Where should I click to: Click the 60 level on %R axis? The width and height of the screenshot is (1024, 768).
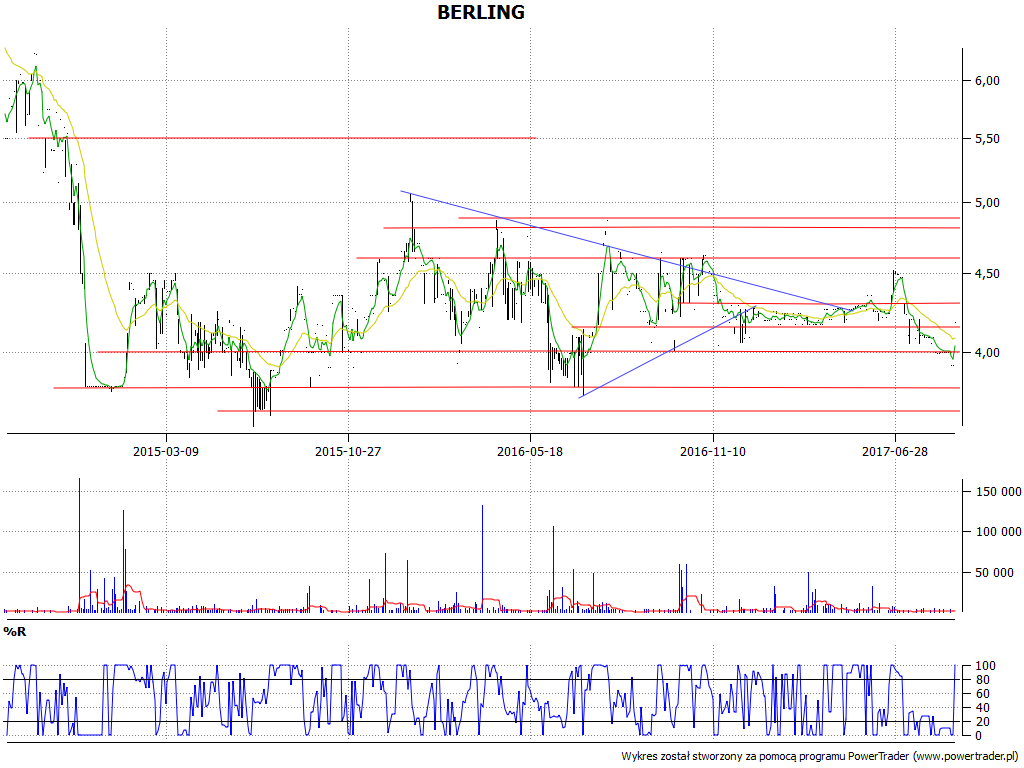click(x=982, y=694)
